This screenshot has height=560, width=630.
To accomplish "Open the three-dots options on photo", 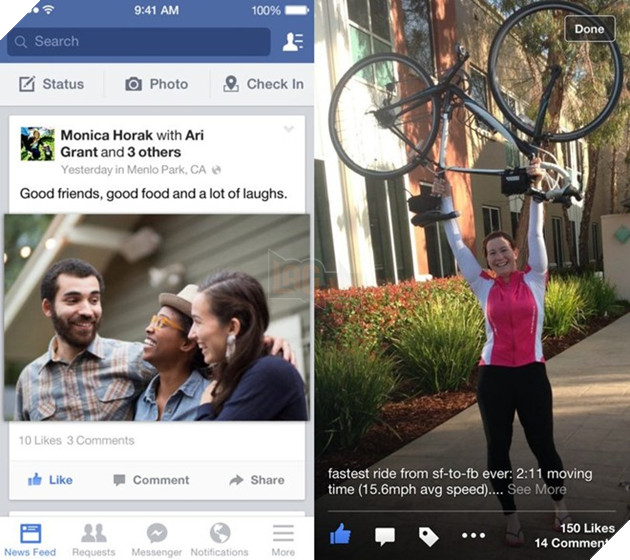I will tap(473, 535).
